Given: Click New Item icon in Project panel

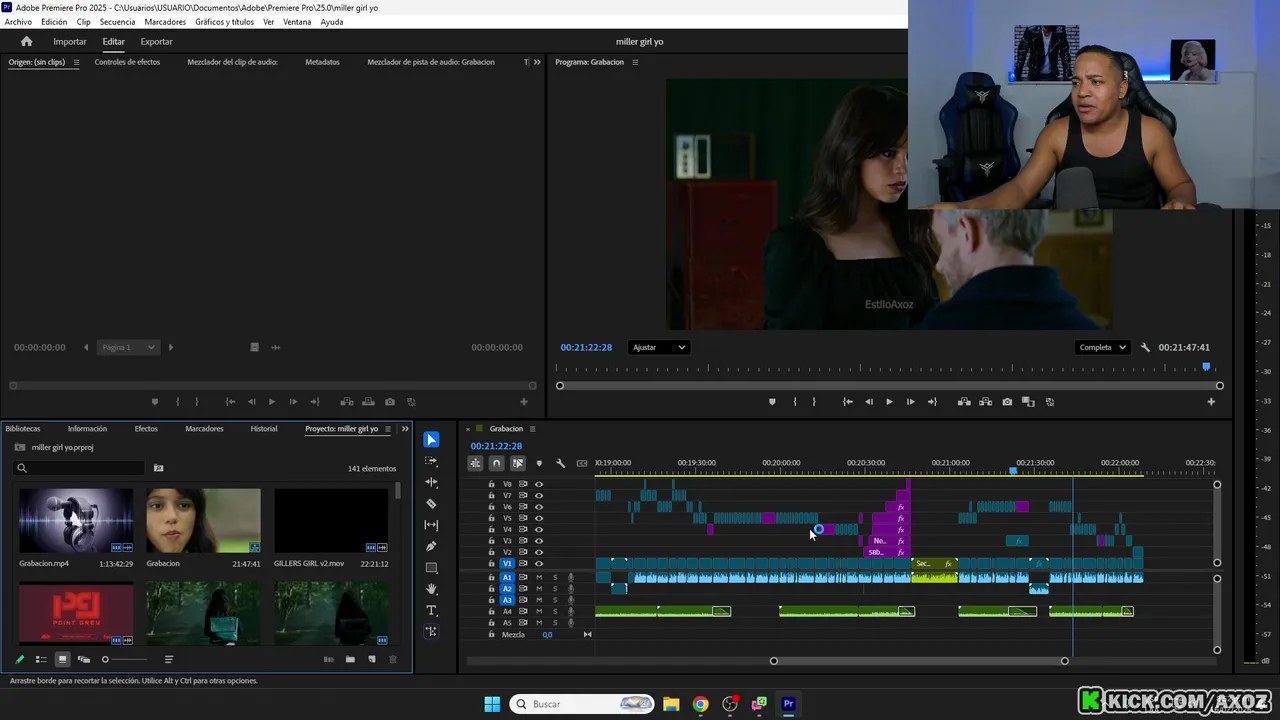Looking at the screenshot, I should tap(372, 659).
